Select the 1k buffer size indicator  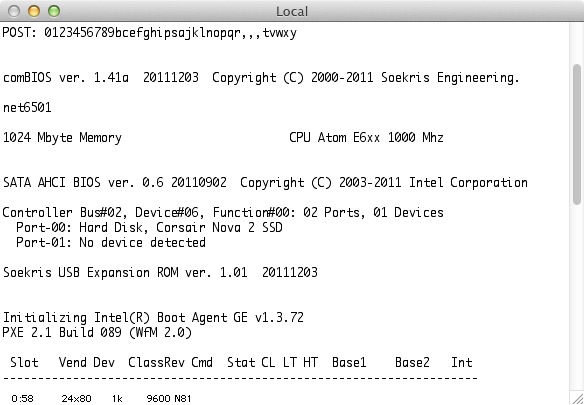[x=117, y=399]
